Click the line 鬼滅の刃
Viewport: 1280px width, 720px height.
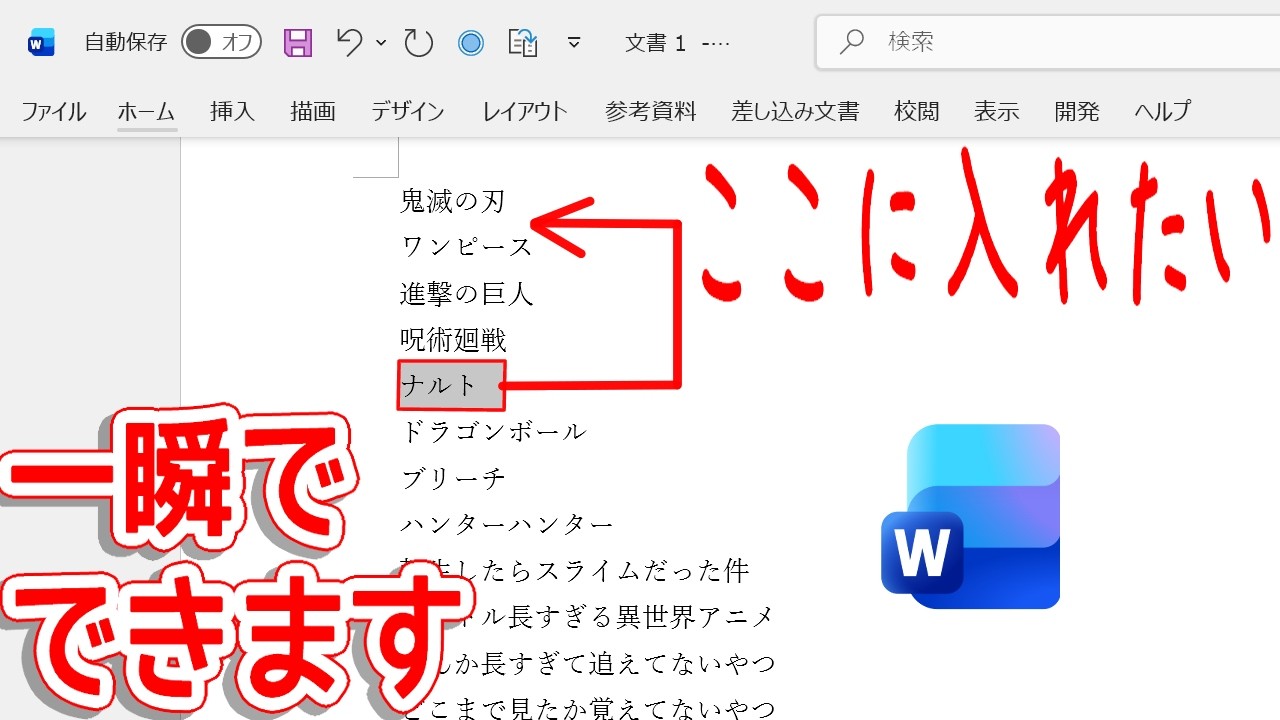click(x=453, y=202)
